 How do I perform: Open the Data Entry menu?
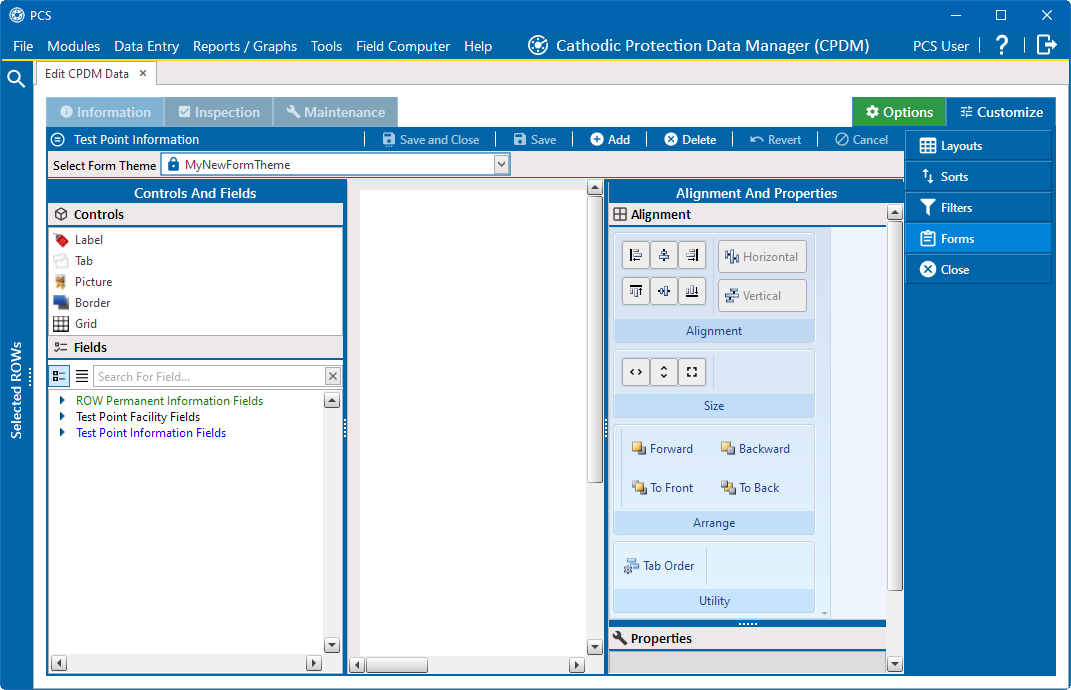(146, 46)
